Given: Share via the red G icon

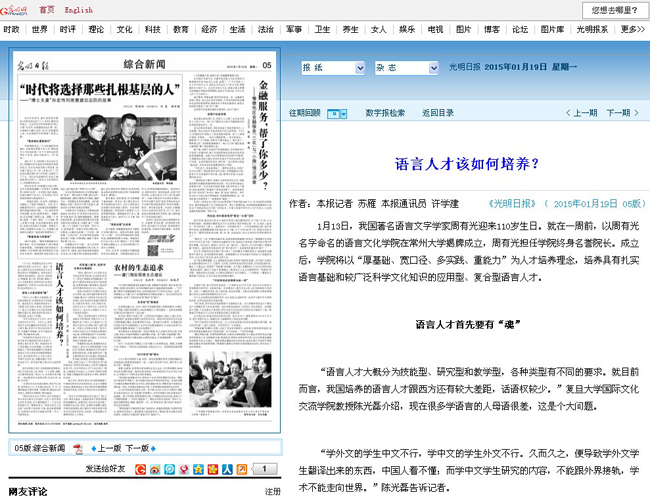Looking at the screenshot, I should coord(141,469).
